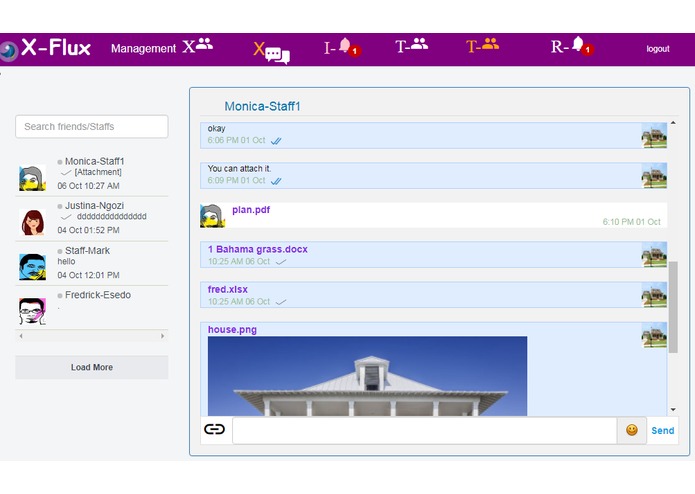Click the X-Flux logo
Screen dimensions: 695x494
[x=46, y=48]
